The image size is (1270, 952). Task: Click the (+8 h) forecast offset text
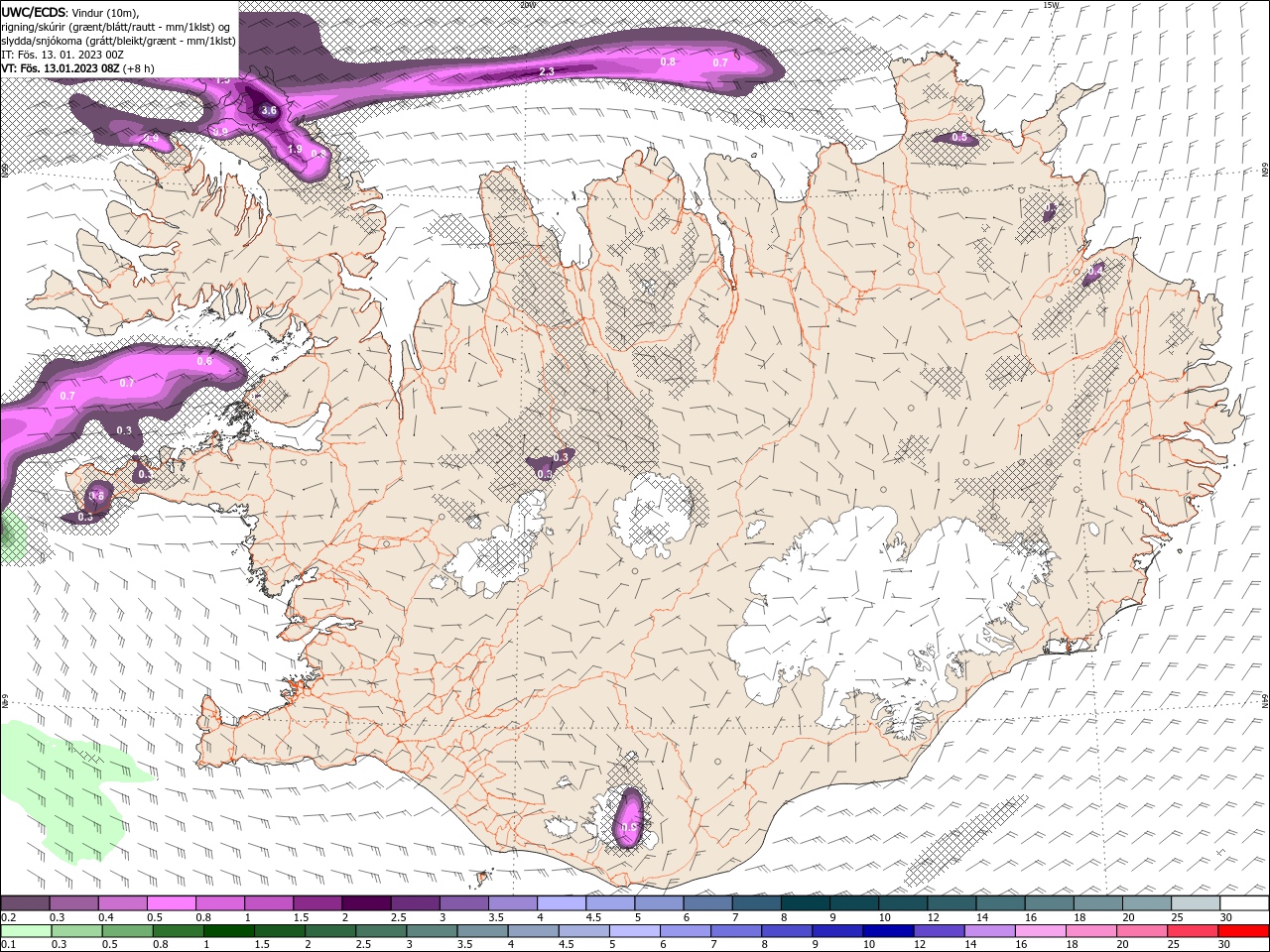click(x=138, y=68)
